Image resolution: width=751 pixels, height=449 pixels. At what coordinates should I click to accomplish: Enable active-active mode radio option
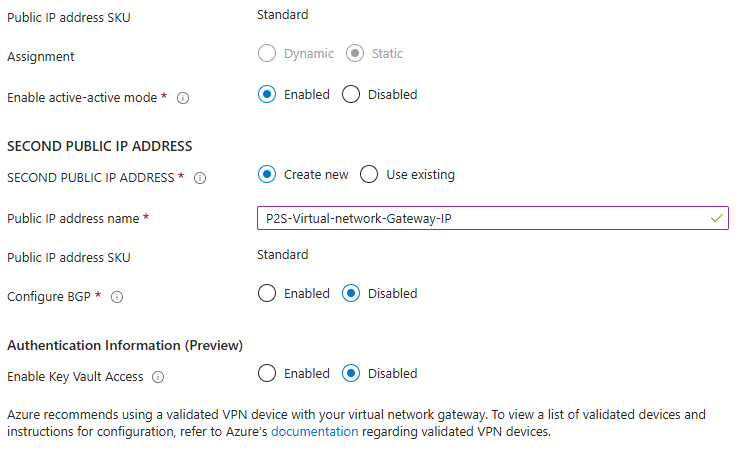[x=267, y=94]
